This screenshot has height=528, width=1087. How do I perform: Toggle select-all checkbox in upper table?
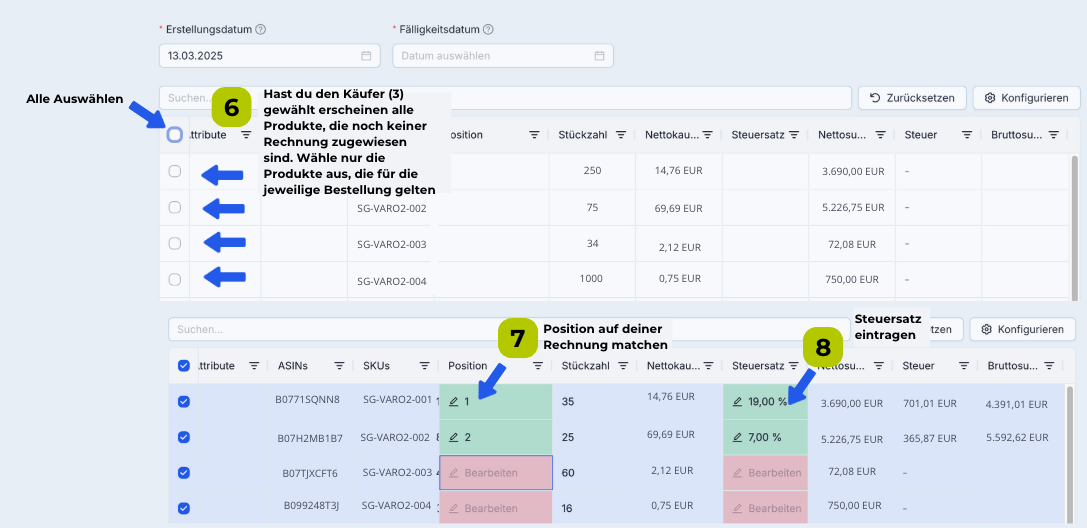pos(175,135)
